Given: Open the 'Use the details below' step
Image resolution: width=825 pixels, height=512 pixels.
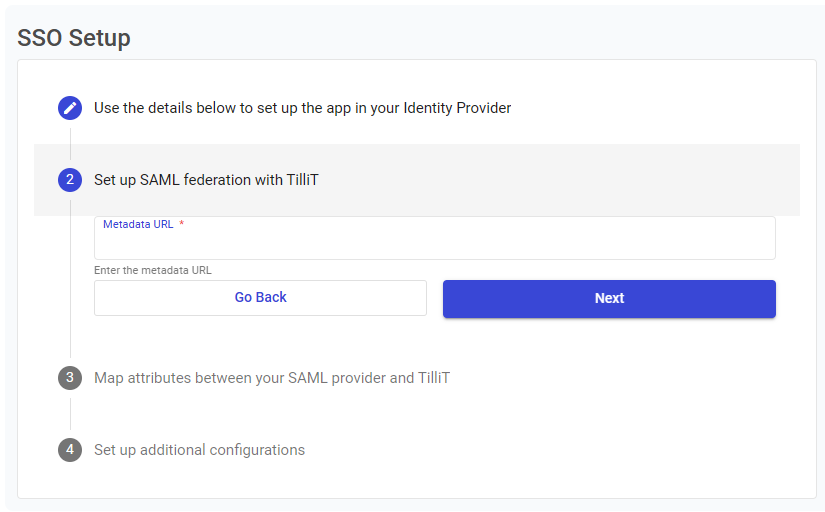Looking at the screenshot, I should (302, 108).
